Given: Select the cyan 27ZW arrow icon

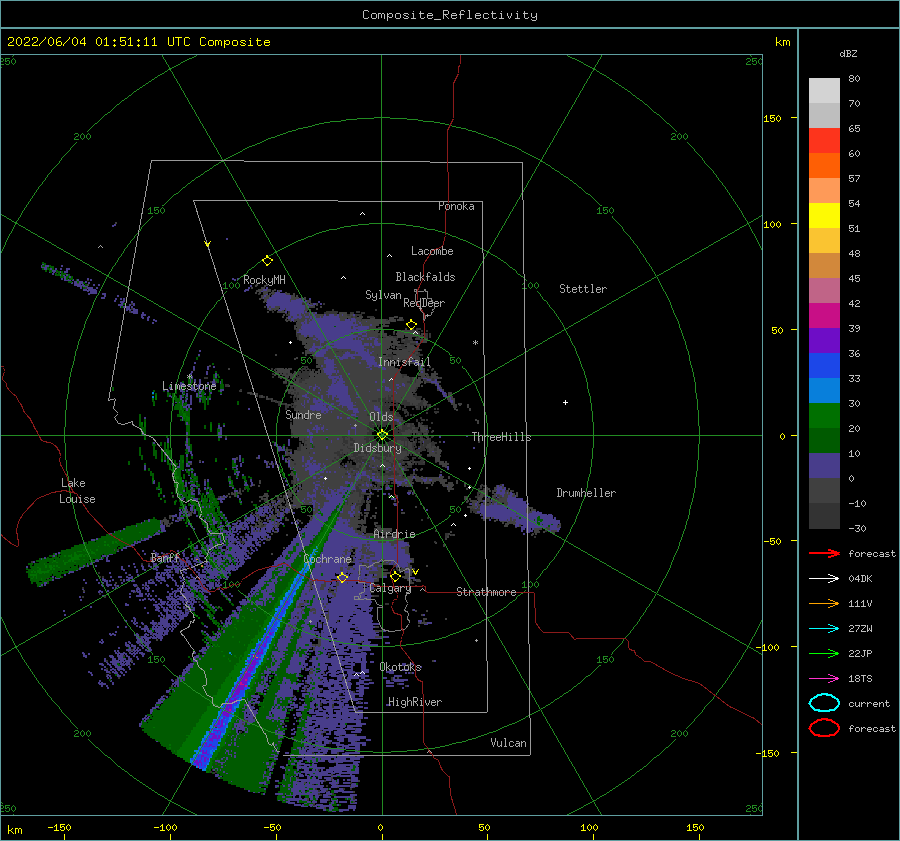Looking at the screenshot, I should [824, 629].
